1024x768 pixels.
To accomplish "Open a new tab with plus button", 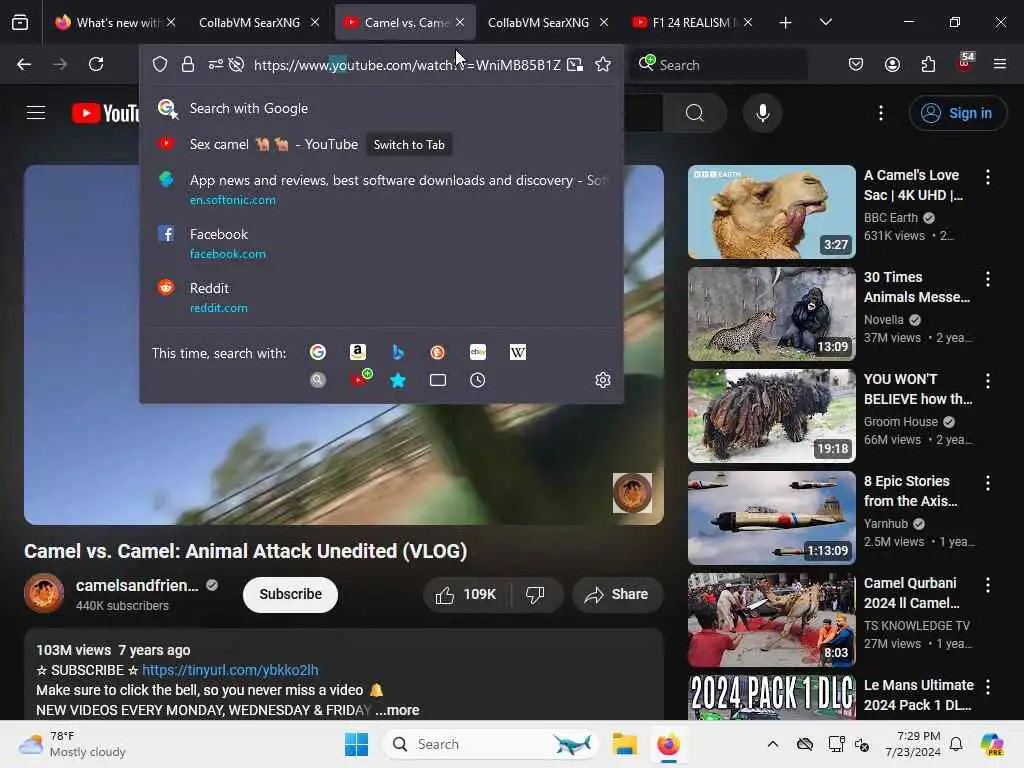I will tap(785, 23).
